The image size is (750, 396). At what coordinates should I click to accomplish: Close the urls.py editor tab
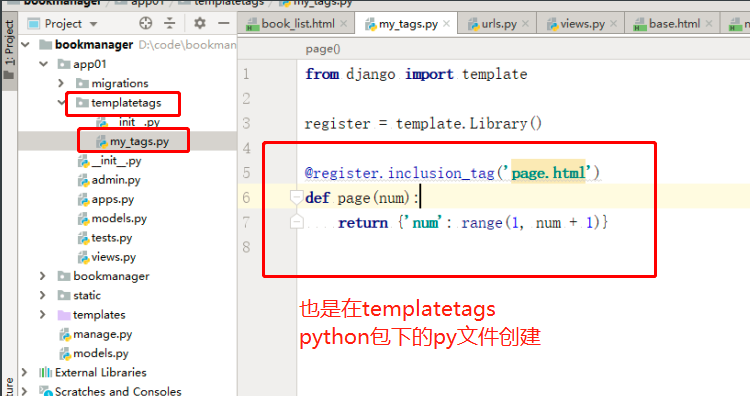click(525, 23)
